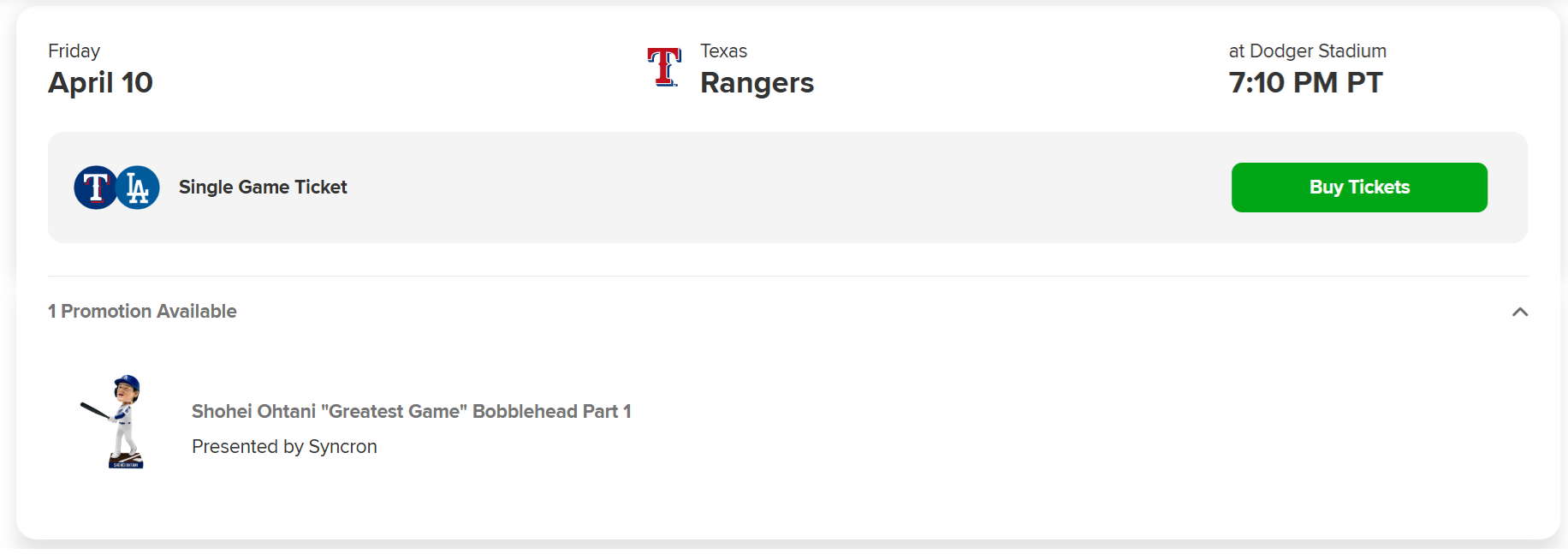Click the "April 10" date
1568x554 pixels.
click(x=100, y=83)
